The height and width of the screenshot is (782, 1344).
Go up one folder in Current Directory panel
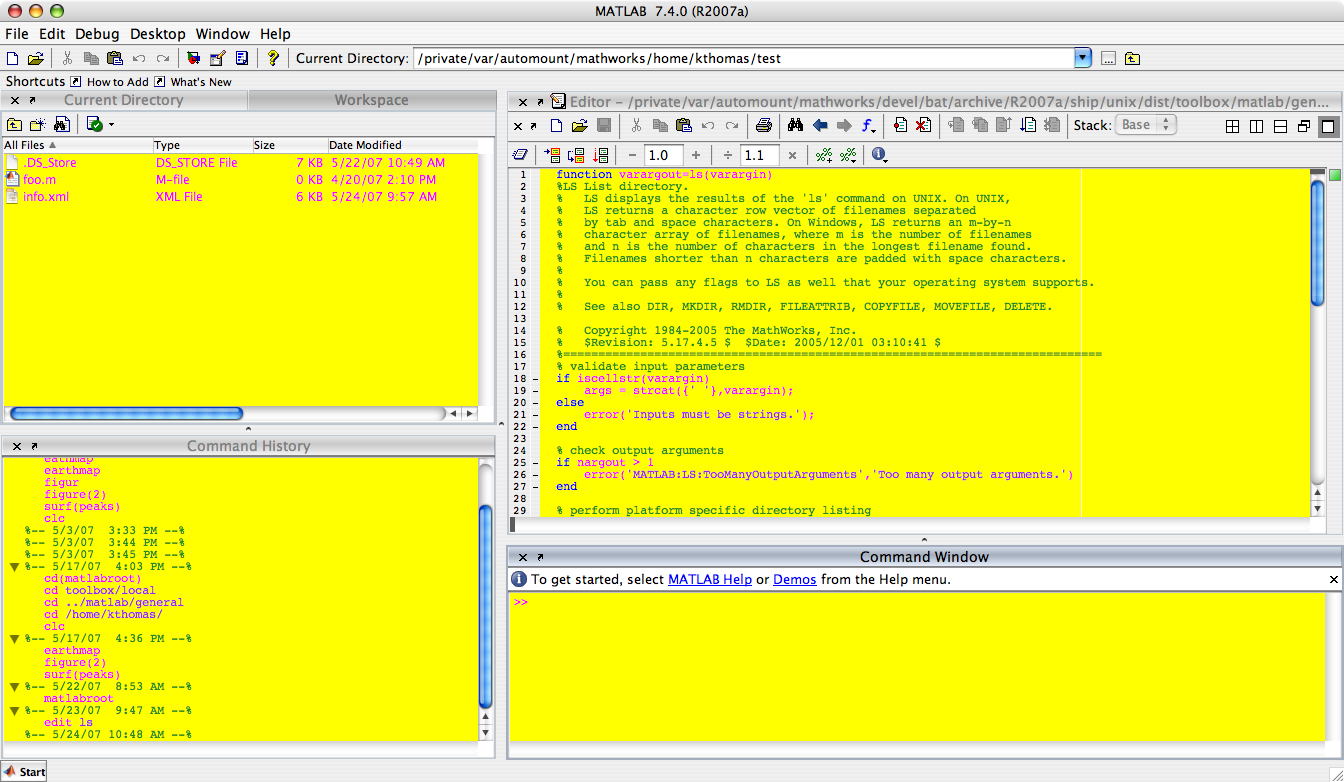coord(15,125)
